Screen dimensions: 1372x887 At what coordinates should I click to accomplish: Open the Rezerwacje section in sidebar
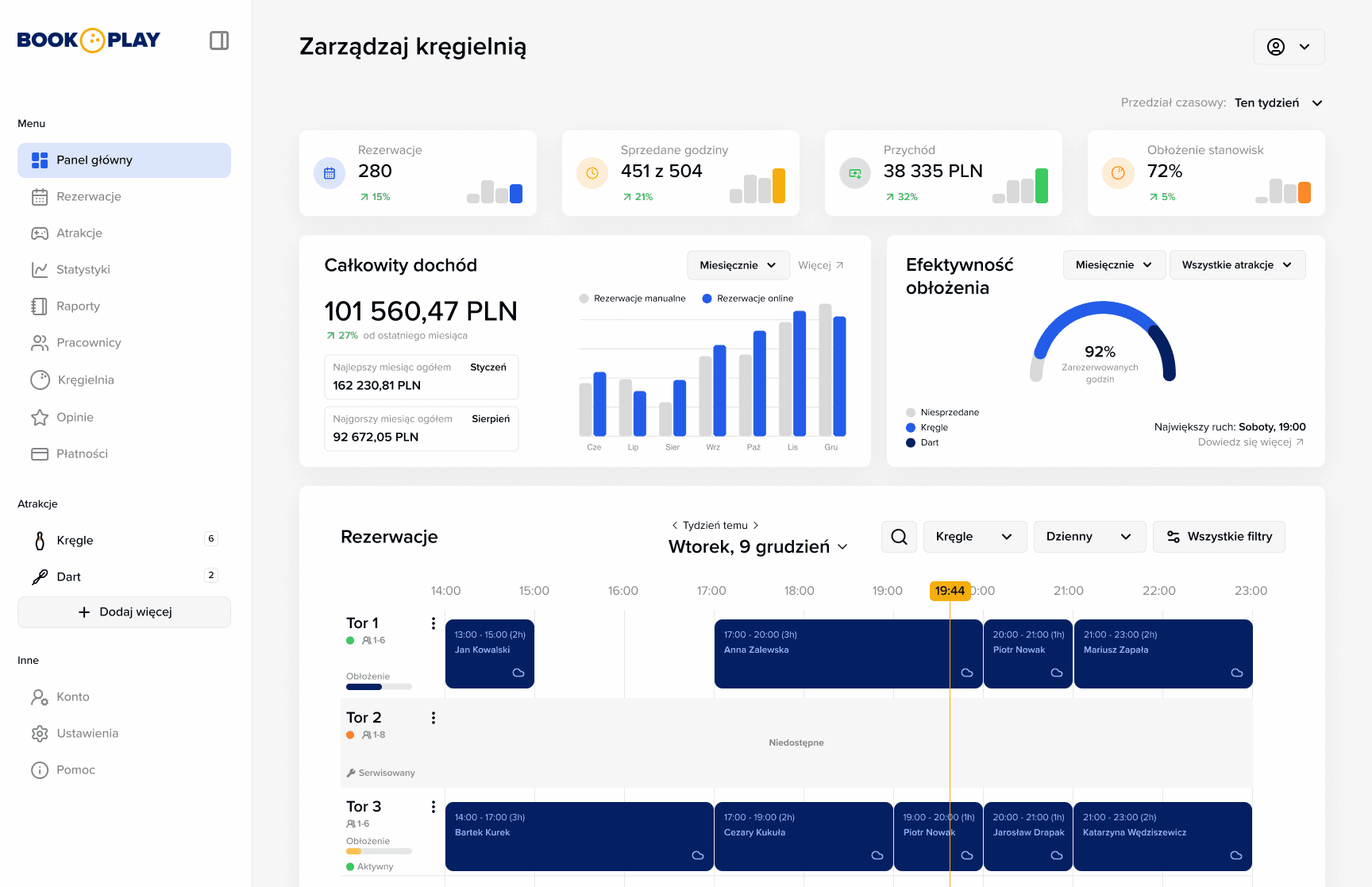pyautogui.click(x=88, y=196)
